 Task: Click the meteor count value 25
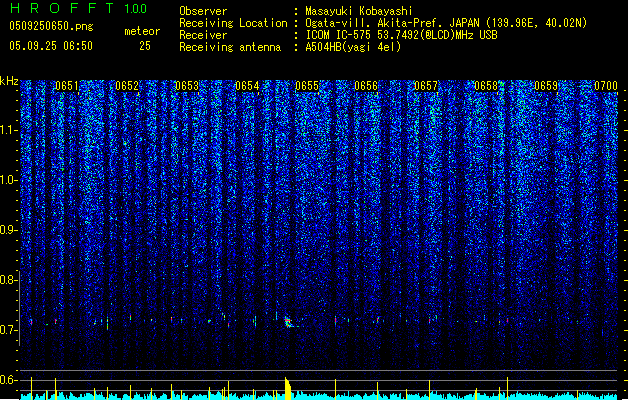(145, 46)
